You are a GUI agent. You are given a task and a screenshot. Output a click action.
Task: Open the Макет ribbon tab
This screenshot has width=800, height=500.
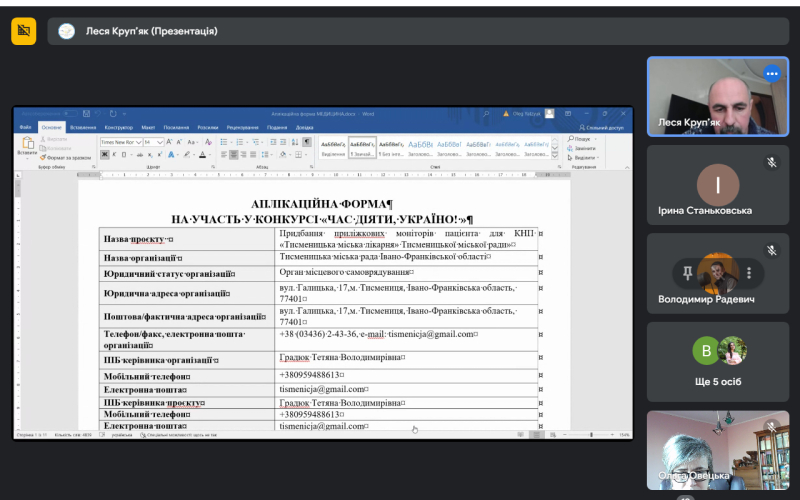148,128
